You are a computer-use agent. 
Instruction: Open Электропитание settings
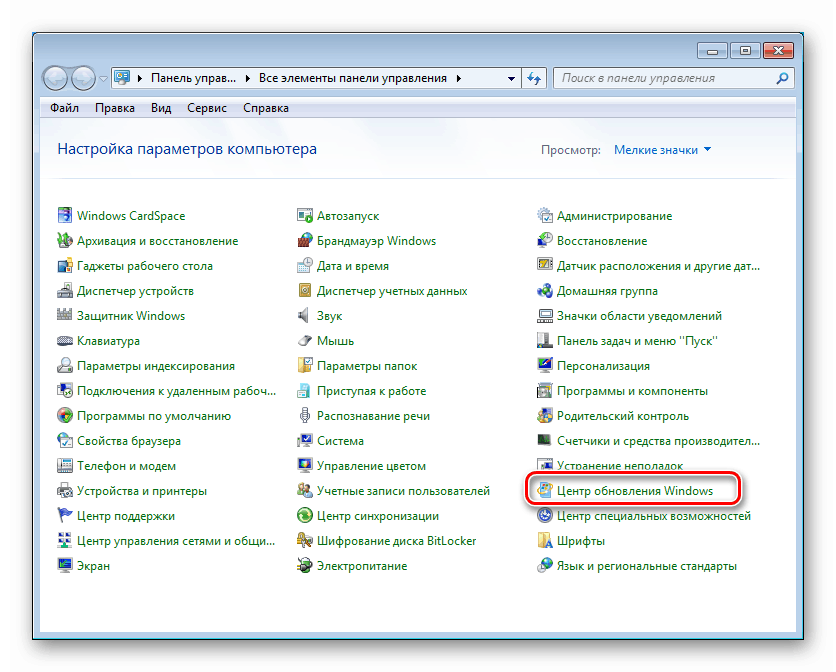tap(361, 565)
